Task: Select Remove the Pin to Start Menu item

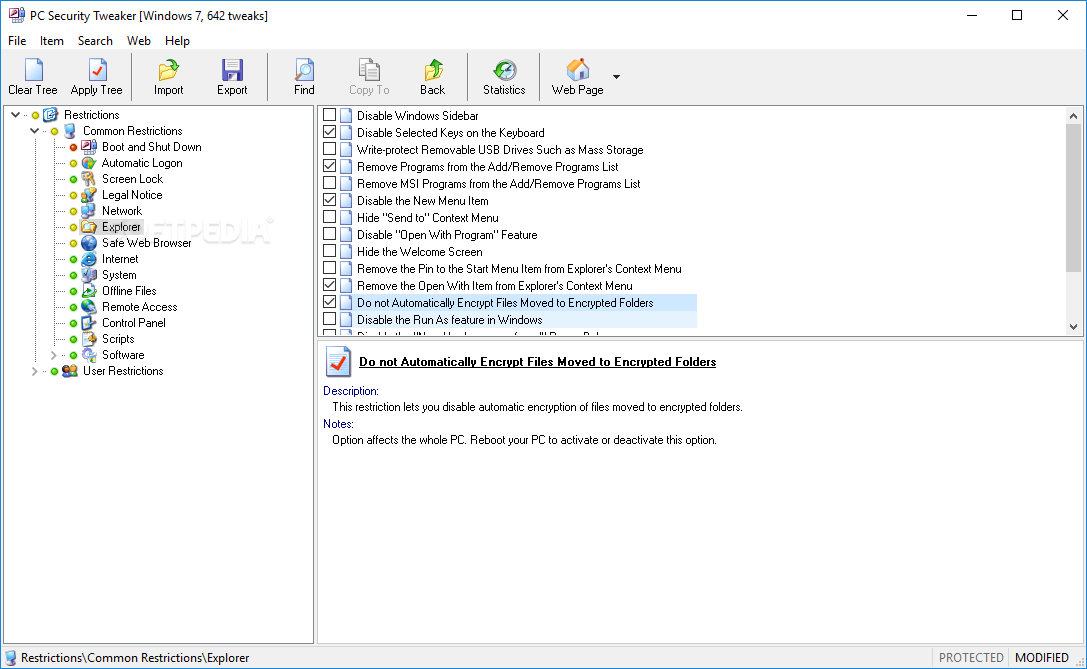Action: tap(519, 269)
